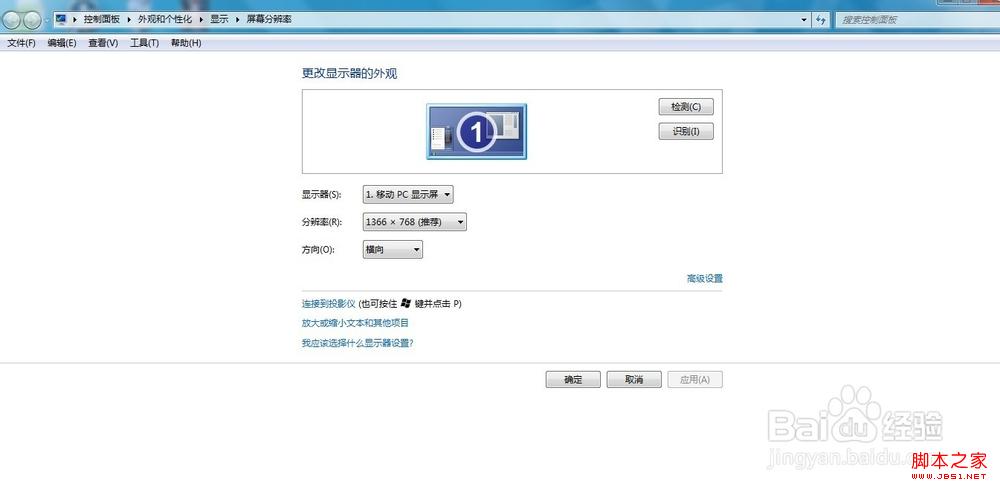Open the address bar history dropdown arrow
Image resolution: width=1000 pixels, height=492 pixels.
[x=804, y=20]
